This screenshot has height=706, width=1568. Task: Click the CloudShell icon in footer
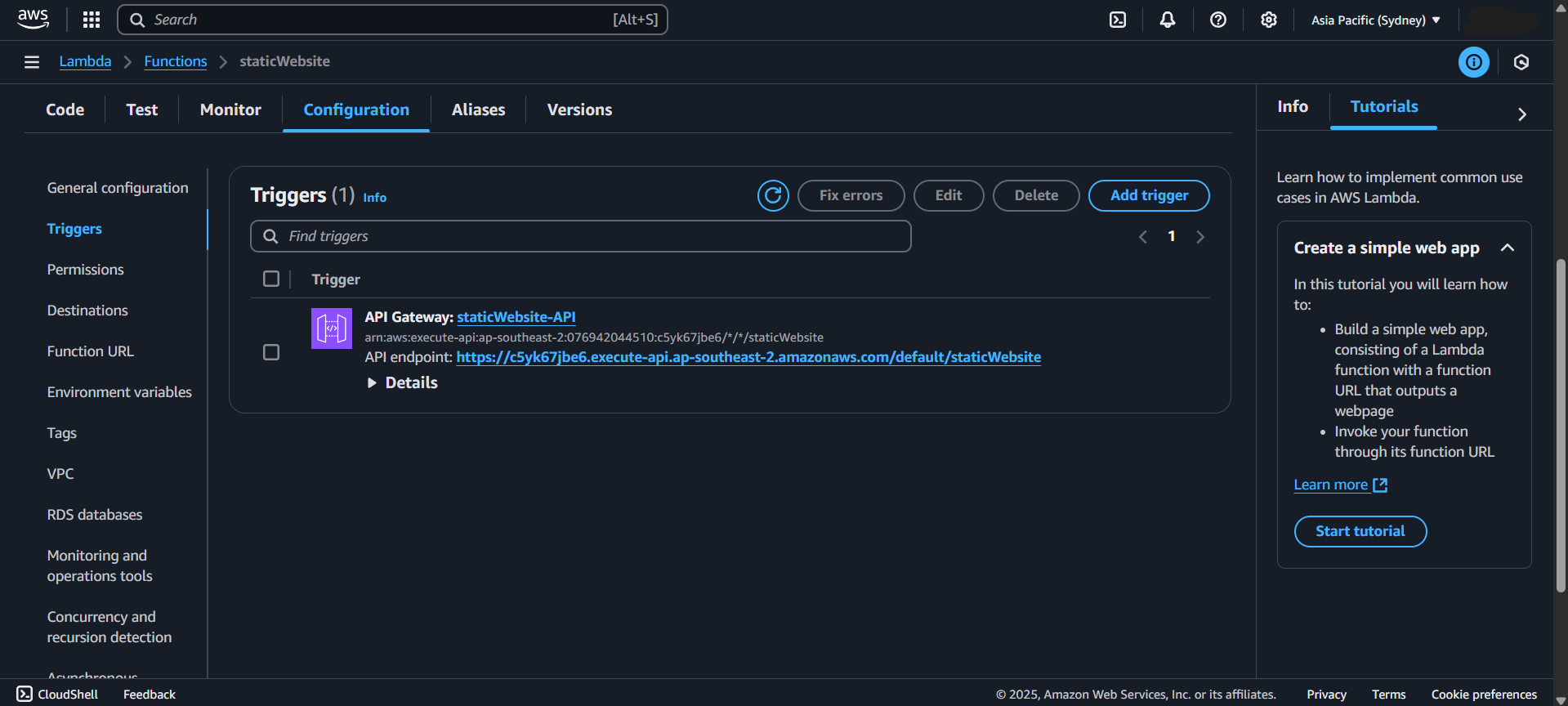[25, 694]
